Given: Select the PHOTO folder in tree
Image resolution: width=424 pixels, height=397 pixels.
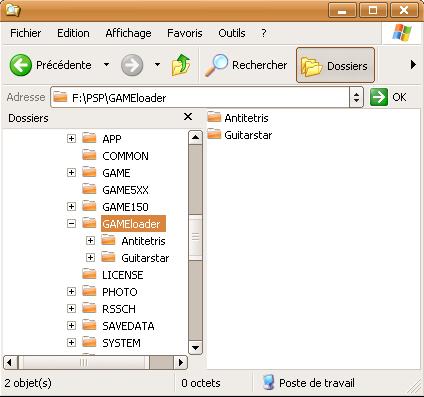Looking at the screenshot, I should pos(120,292).
